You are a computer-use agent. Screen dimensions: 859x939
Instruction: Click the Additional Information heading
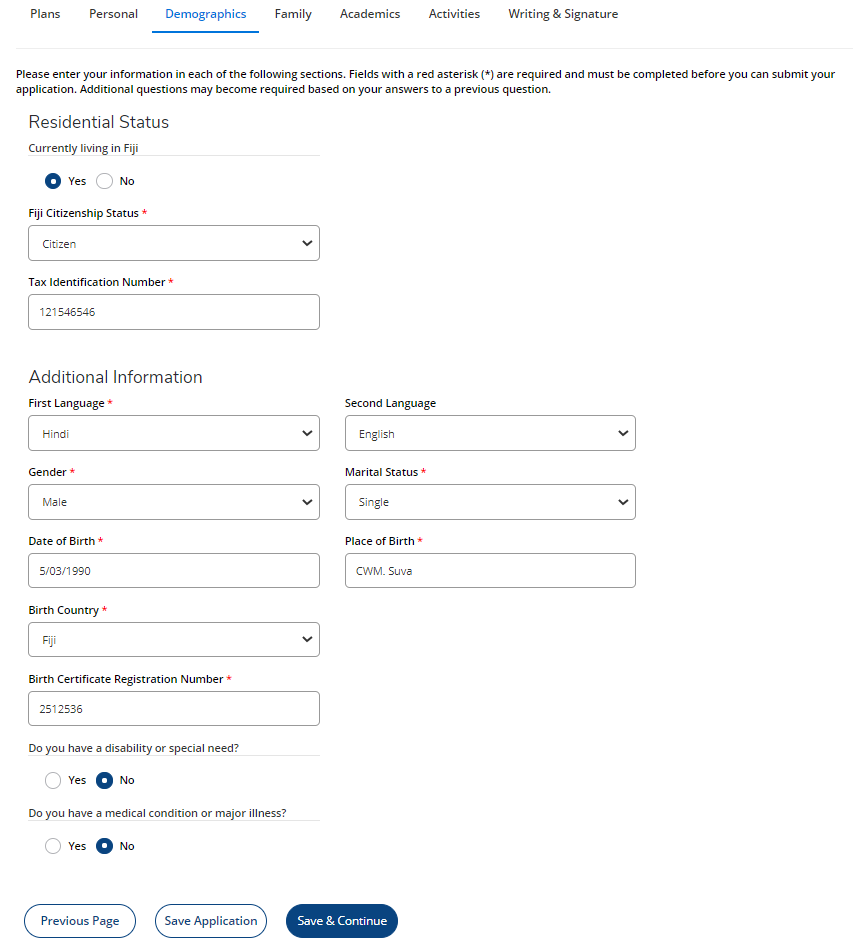pyautogui.click(x=116, y=377)
